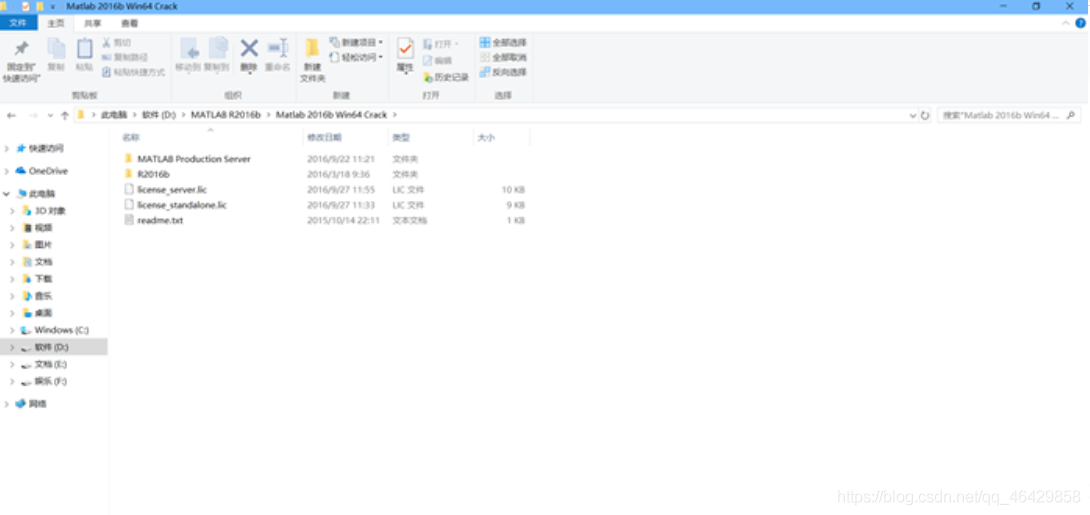Expand the 软件 (D:) drive node

pyautogui.click(x=12, y=347)
